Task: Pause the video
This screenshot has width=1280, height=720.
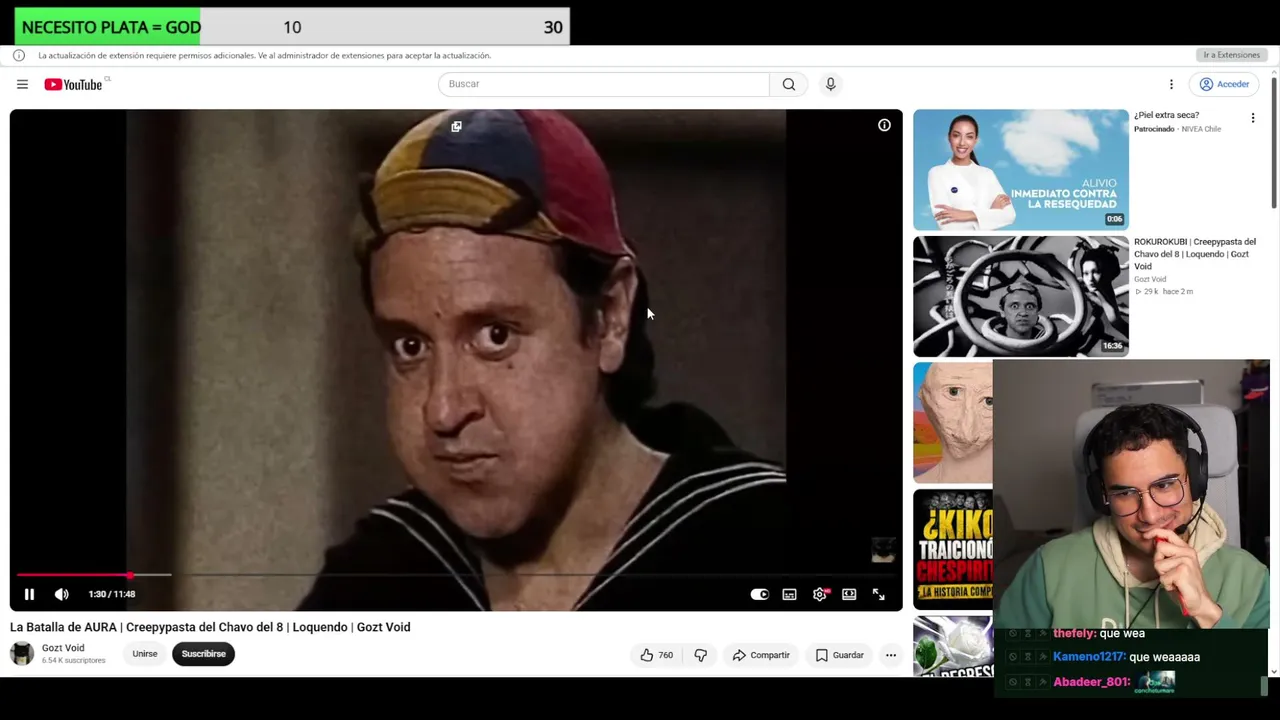Action: 29,594
